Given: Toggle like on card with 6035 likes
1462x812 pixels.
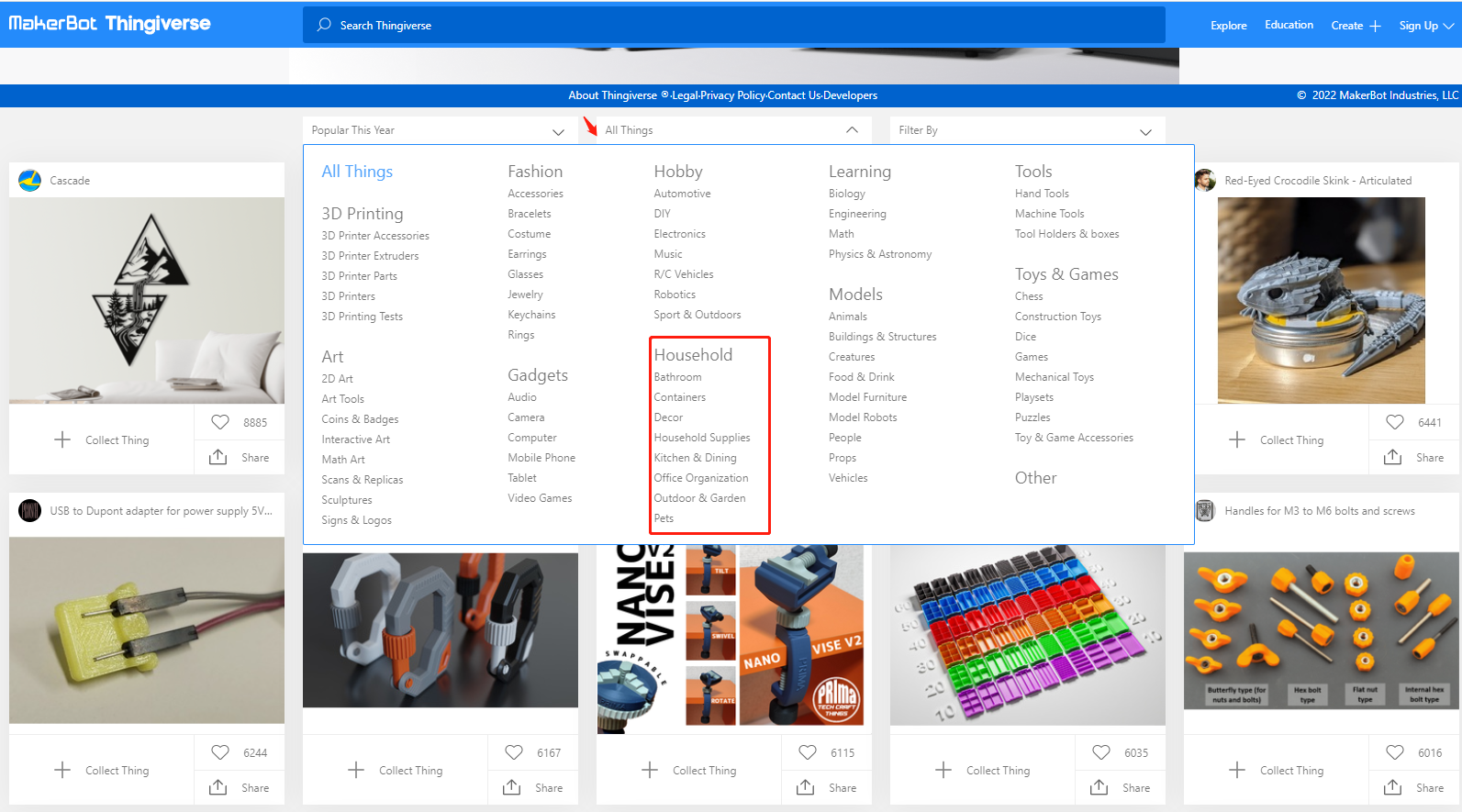Looking at the screenshot, I should point(1101,752).
